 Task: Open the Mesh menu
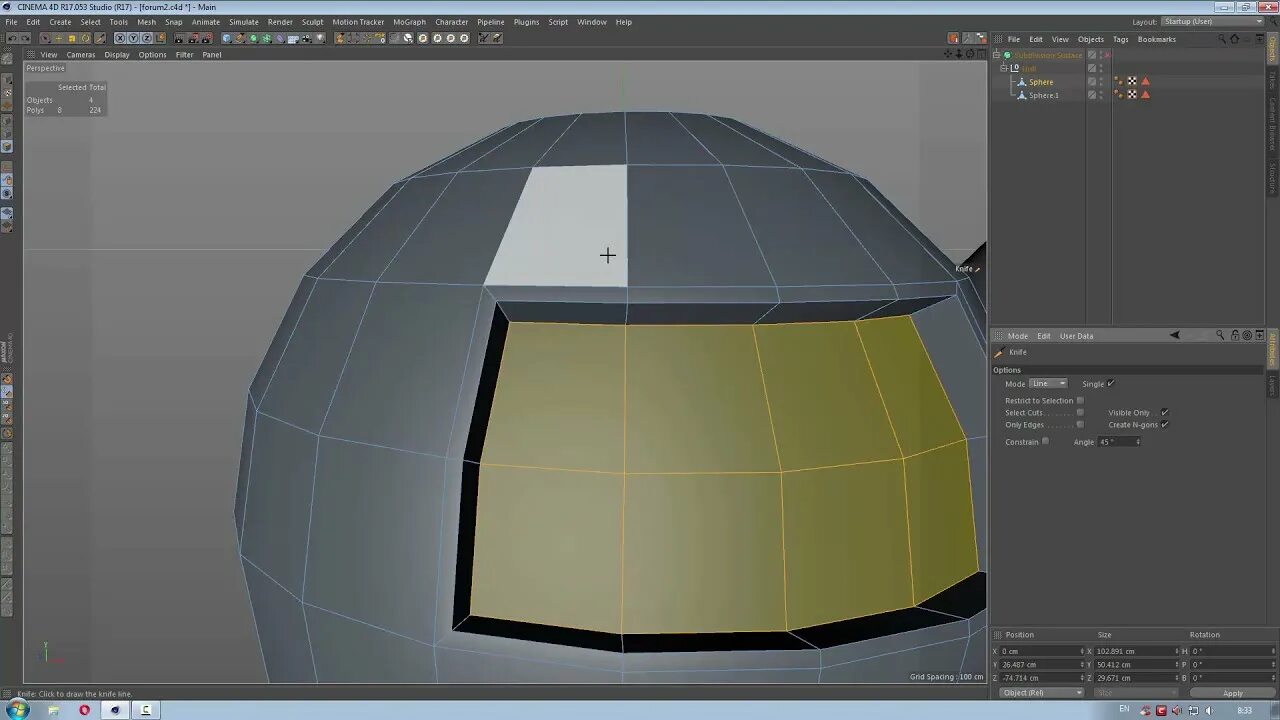pos(146,22)
